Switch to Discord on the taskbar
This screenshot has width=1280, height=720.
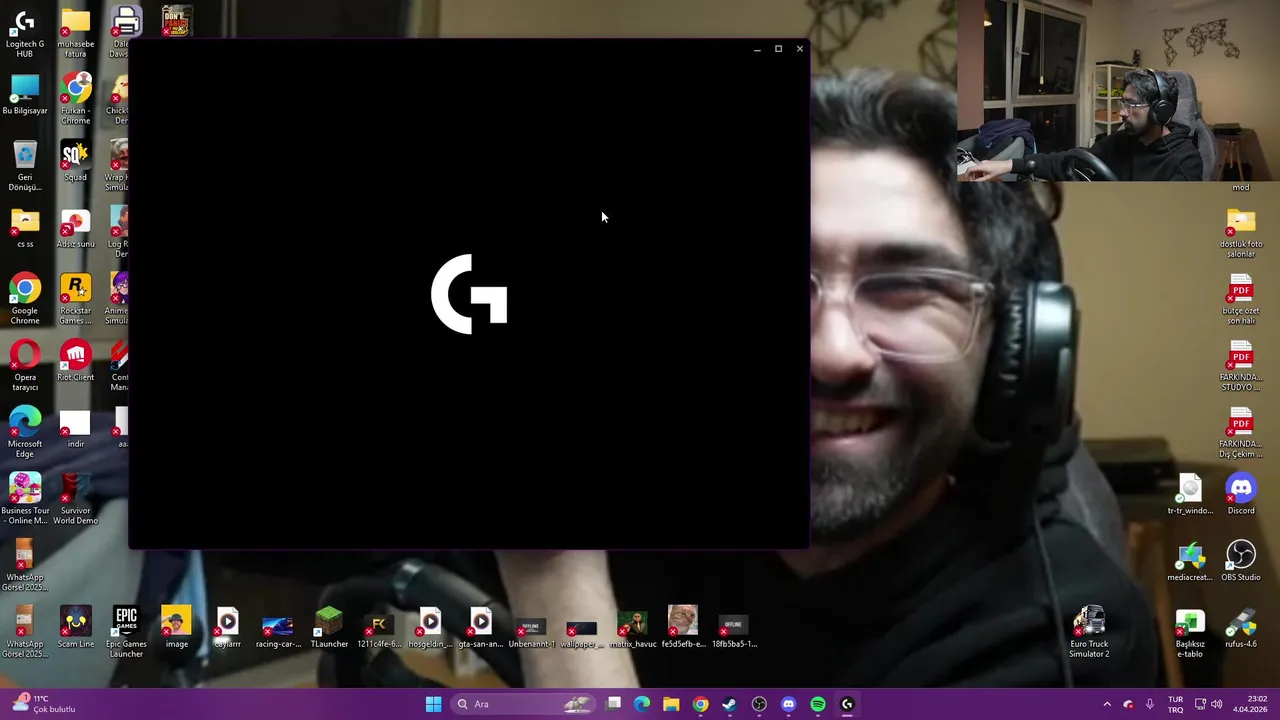tap(788, 704)
